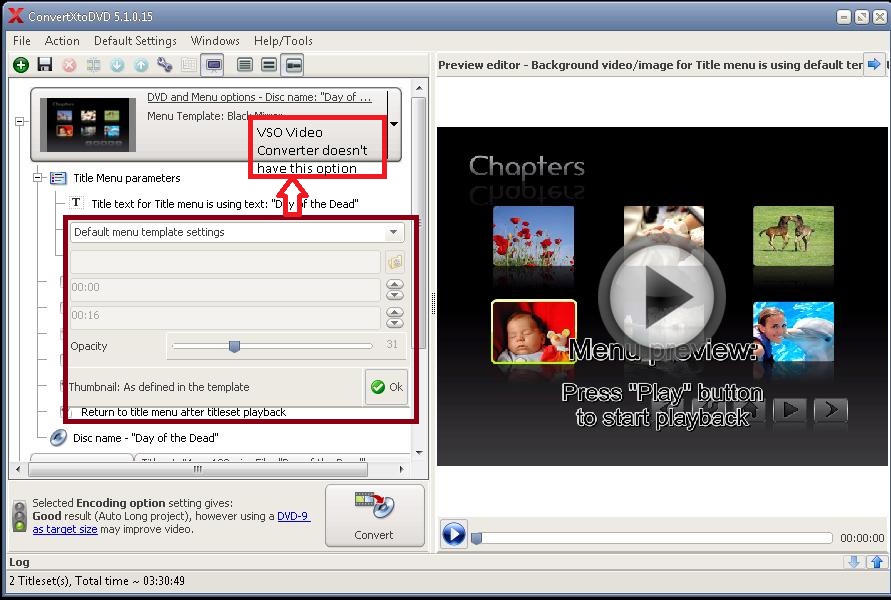Click the tree panel scroll down arrow
This screenshot has height=600, width=891.
[x=419, y=453]
